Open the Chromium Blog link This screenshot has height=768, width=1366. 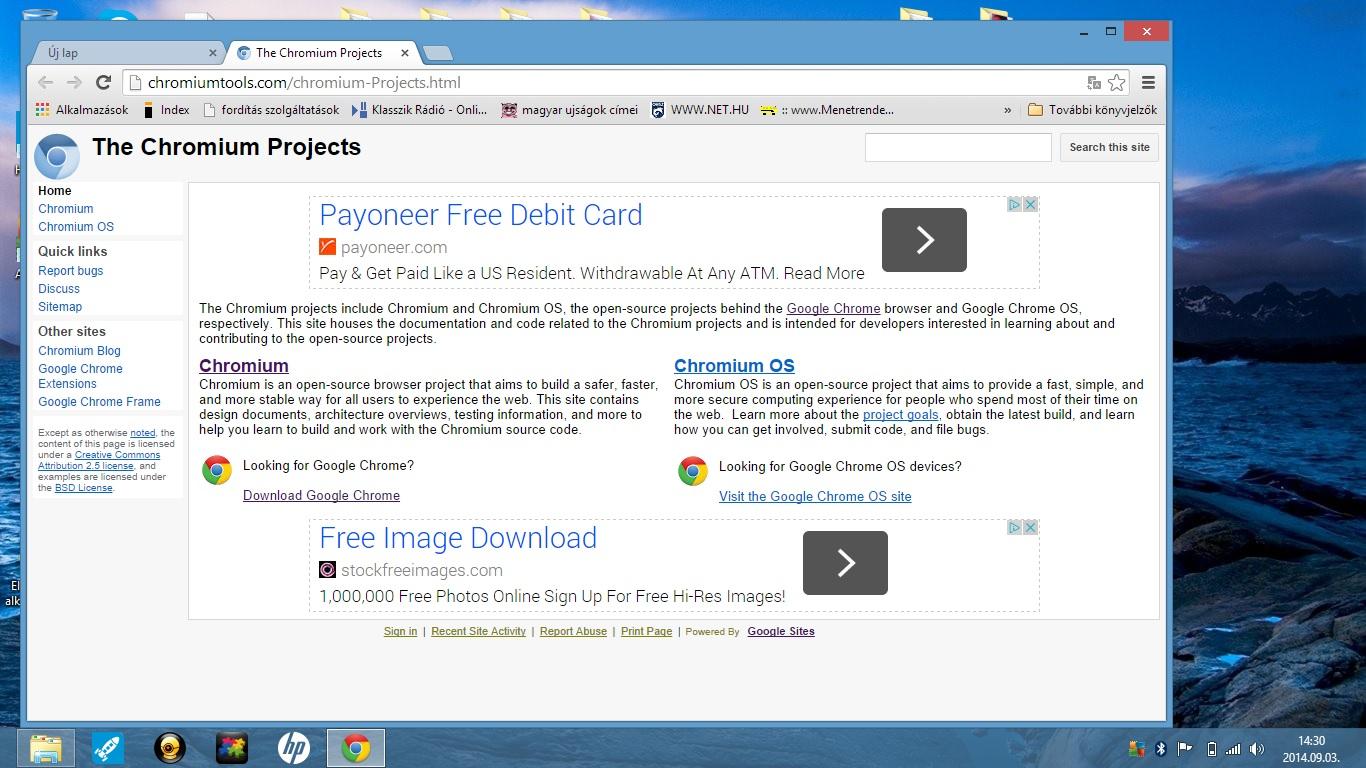79,351
